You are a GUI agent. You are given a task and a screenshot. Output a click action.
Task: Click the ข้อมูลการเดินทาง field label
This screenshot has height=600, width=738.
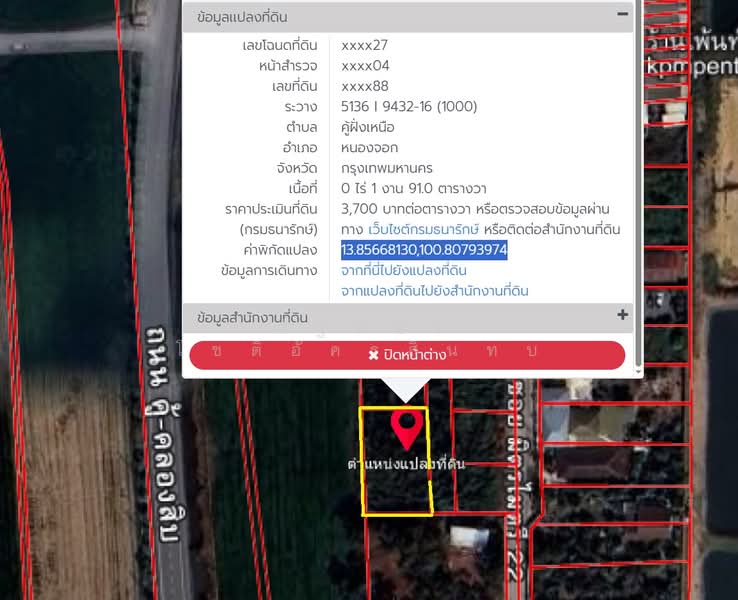click(x=269, y=271)
